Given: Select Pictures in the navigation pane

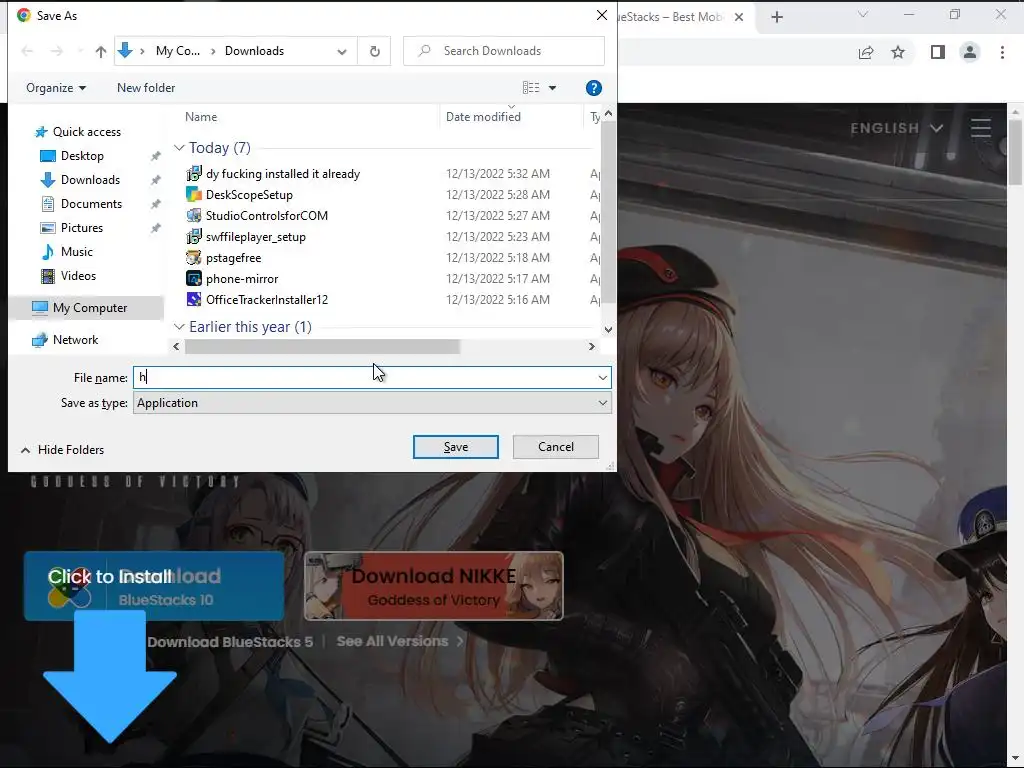Looking at the screenshot, I should pos(82,228).
